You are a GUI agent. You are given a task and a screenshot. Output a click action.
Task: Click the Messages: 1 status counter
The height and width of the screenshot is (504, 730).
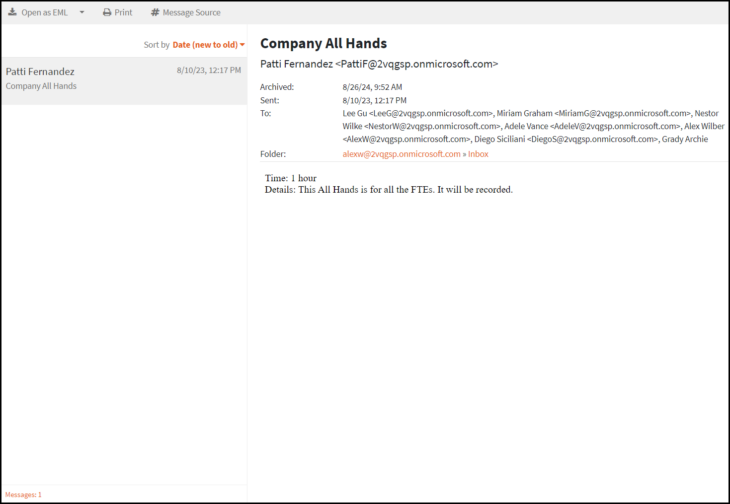(23, 494)
